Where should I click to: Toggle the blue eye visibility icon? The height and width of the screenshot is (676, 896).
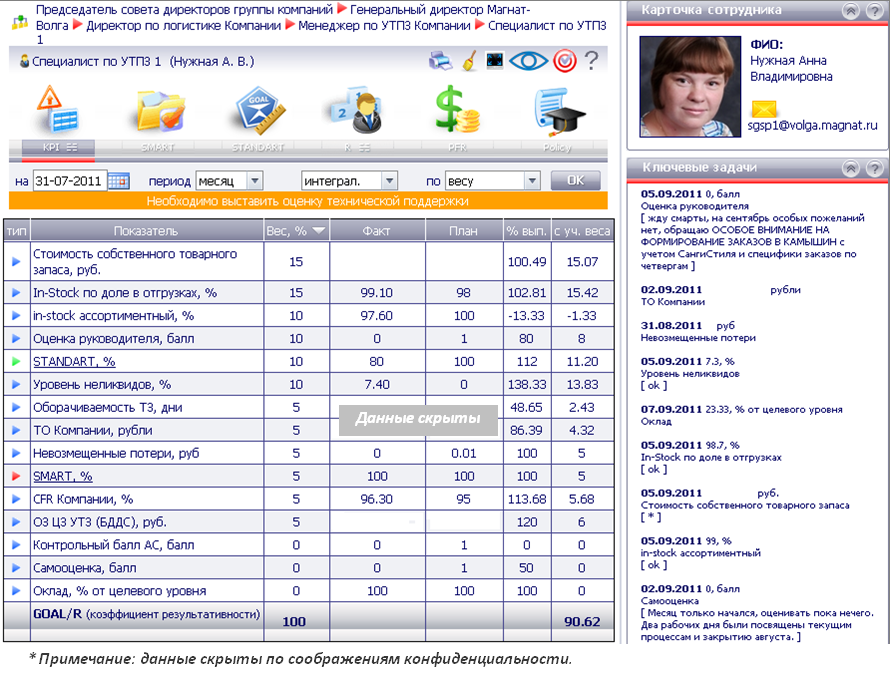pyautogui.click(x=528, y=61)
